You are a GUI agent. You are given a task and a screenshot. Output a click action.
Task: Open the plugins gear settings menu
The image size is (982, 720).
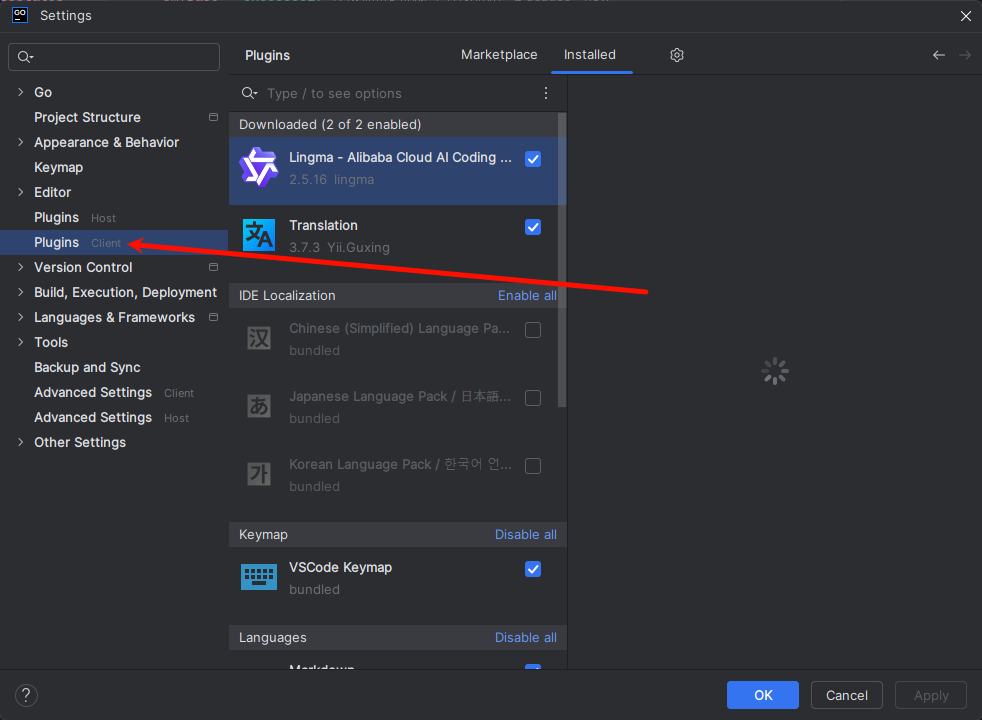676,55
